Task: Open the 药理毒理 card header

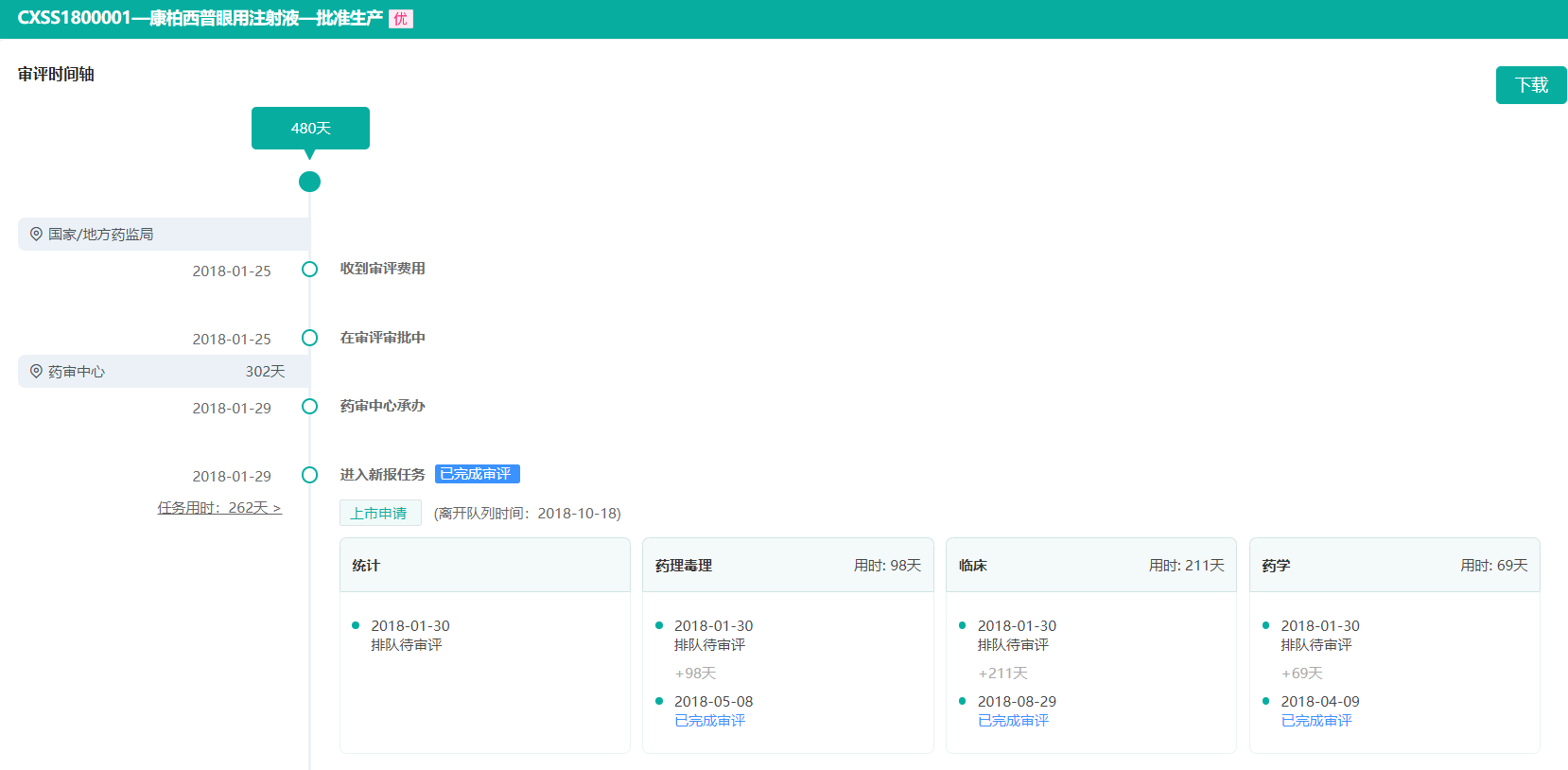Action: point(787,566)
